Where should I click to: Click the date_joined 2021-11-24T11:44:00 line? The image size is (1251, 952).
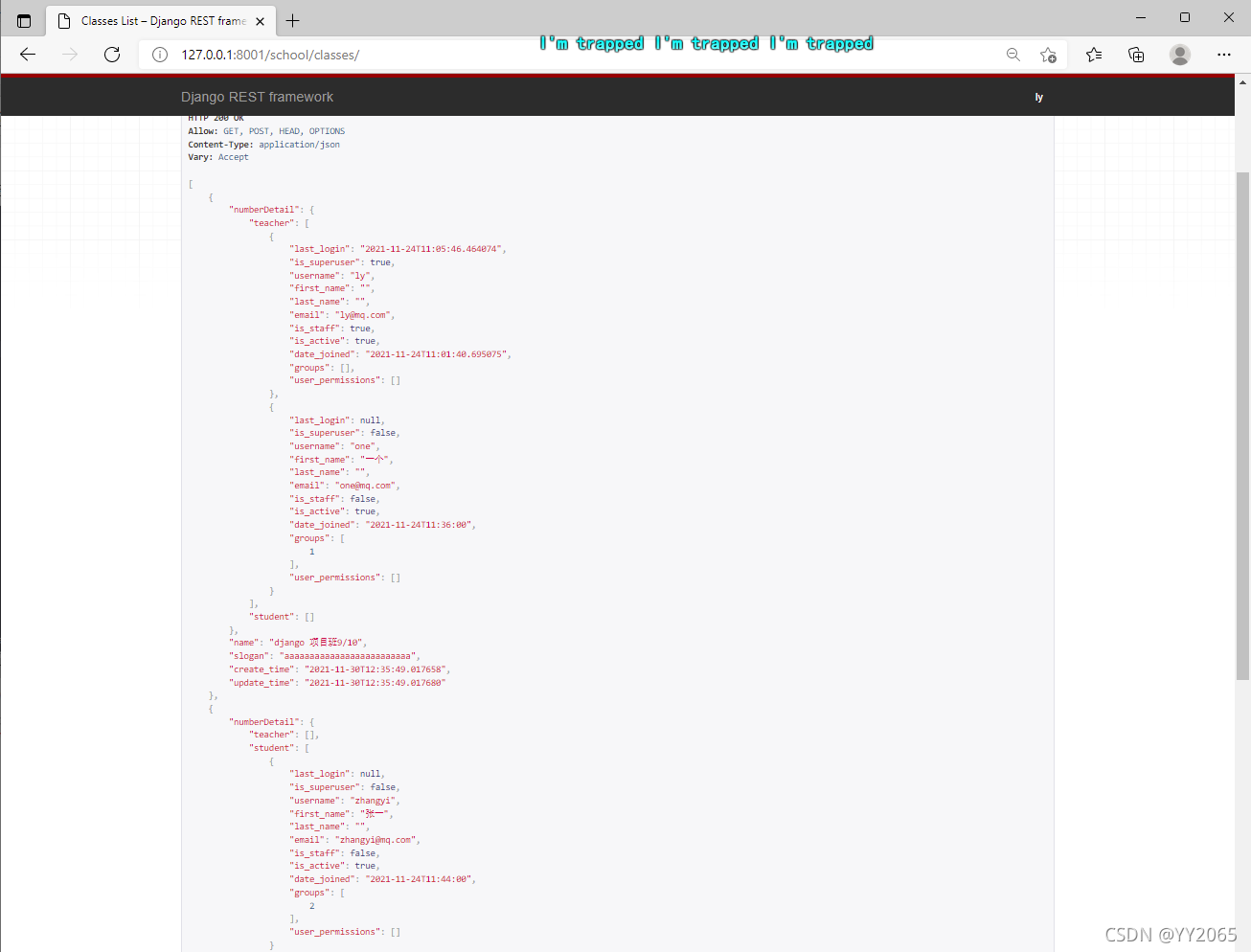[383, 878]
